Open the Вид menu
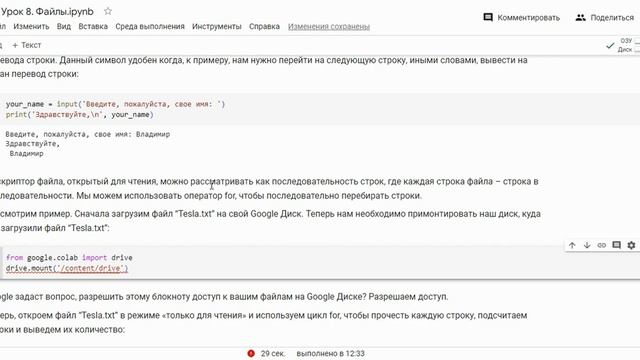640x360 pixels. (x=64, y=27)
